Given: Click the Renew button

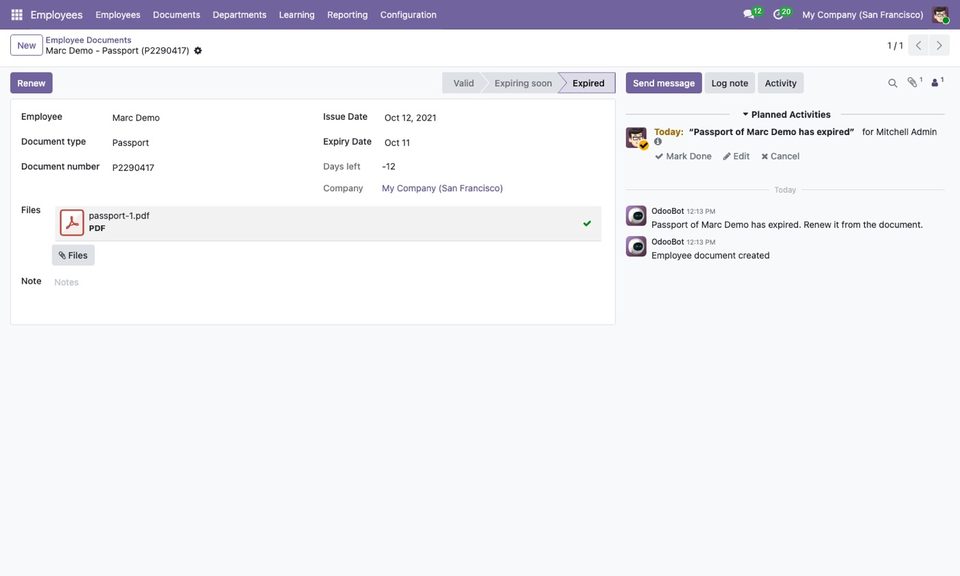Looking at the screenshot, I should [31, 83].
